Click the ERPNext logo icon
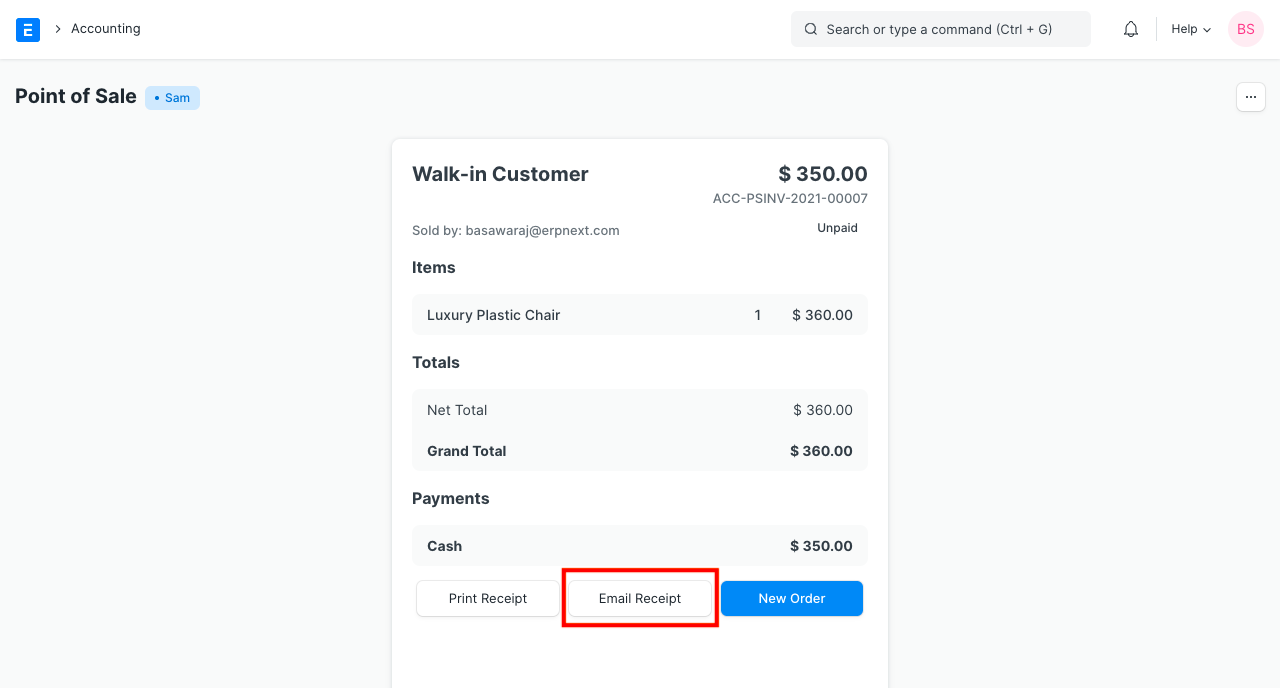 click(x=28, y=29)
